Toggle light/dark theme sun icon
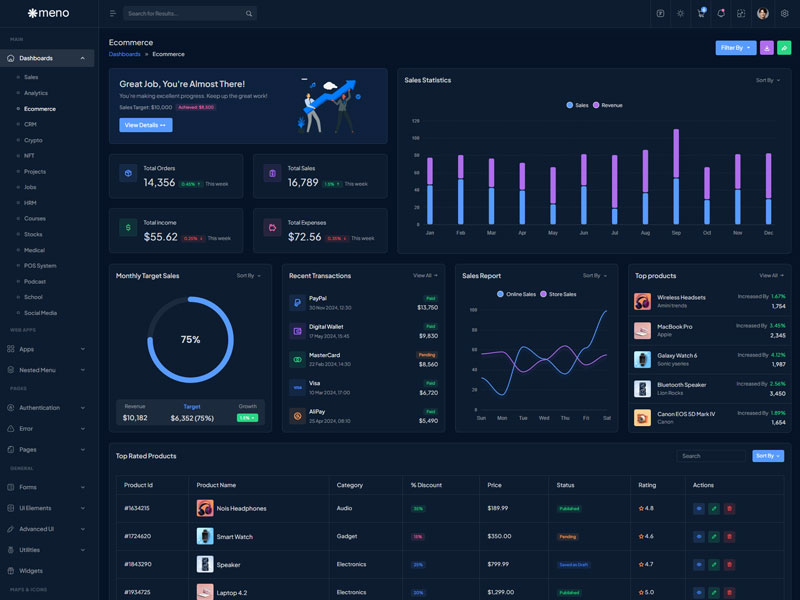Viewport: 800px width, 600px height. click(681, 14)
